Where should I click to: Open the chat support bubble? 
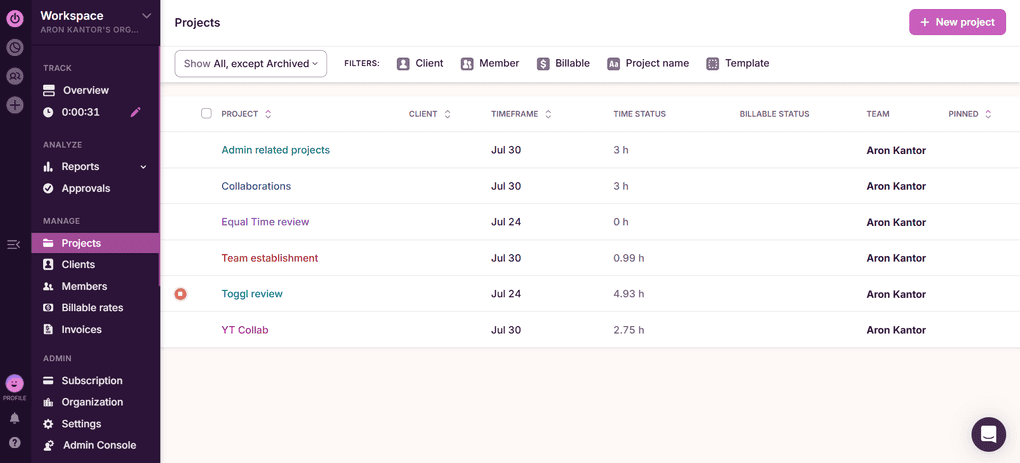tap(988, 434)
